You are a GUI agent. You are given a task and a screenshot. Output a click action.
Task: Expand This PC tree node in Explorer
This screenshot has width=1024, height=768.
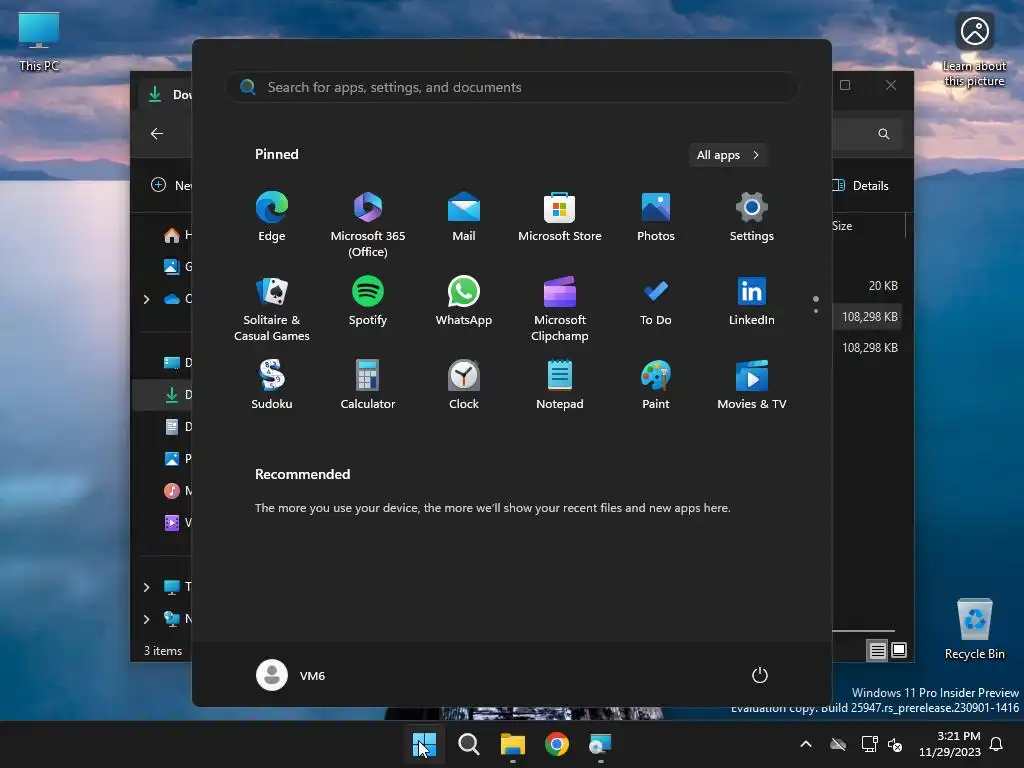pos(146,587)
